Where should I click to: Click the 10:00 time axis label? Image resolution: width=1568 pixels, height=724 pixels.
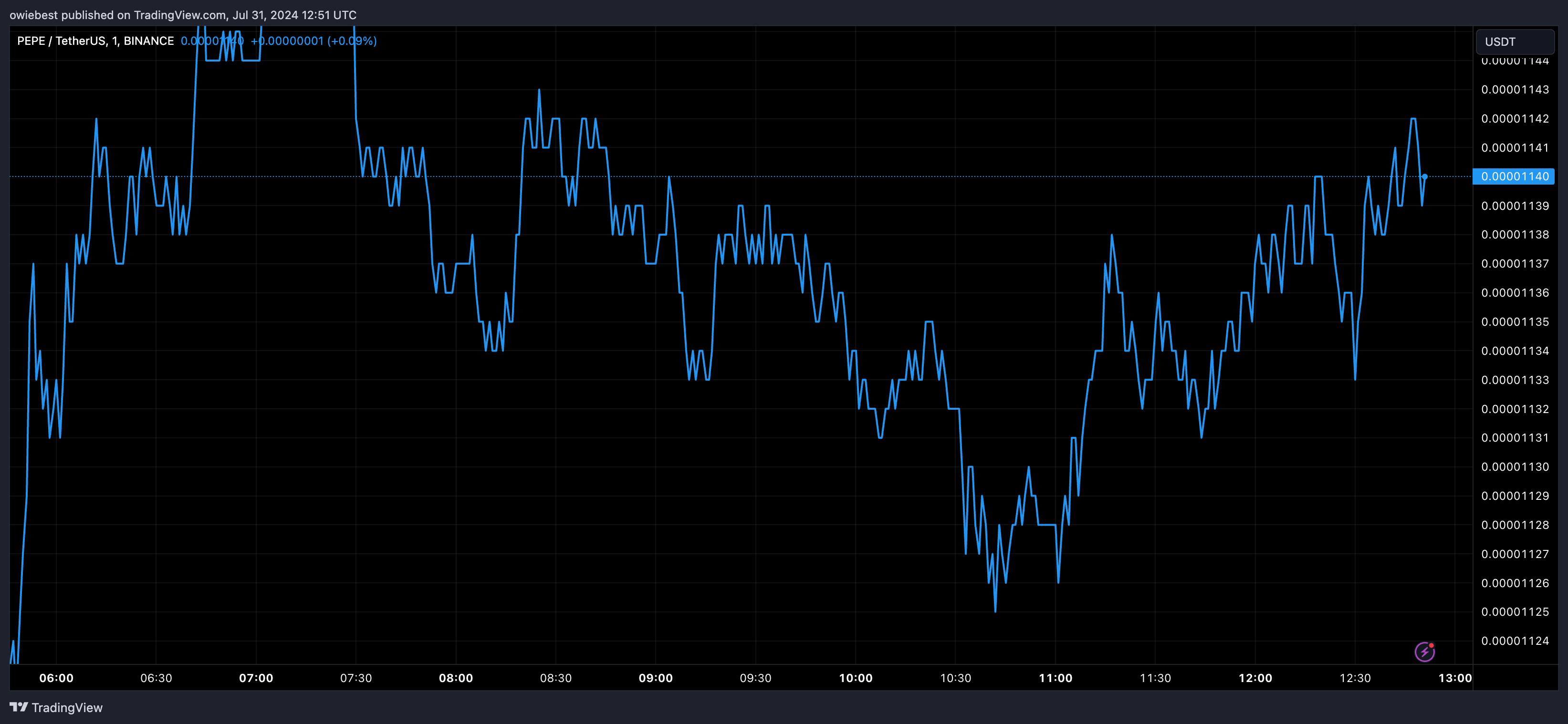[x=855, y=678]
